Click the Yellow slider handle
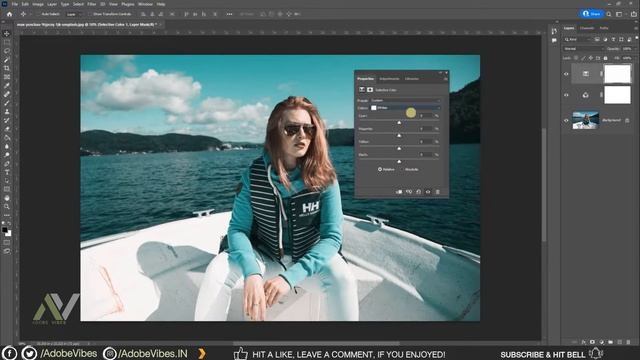Image resolution: width=640 pixels, height=360 pixels. pos(399,148)
